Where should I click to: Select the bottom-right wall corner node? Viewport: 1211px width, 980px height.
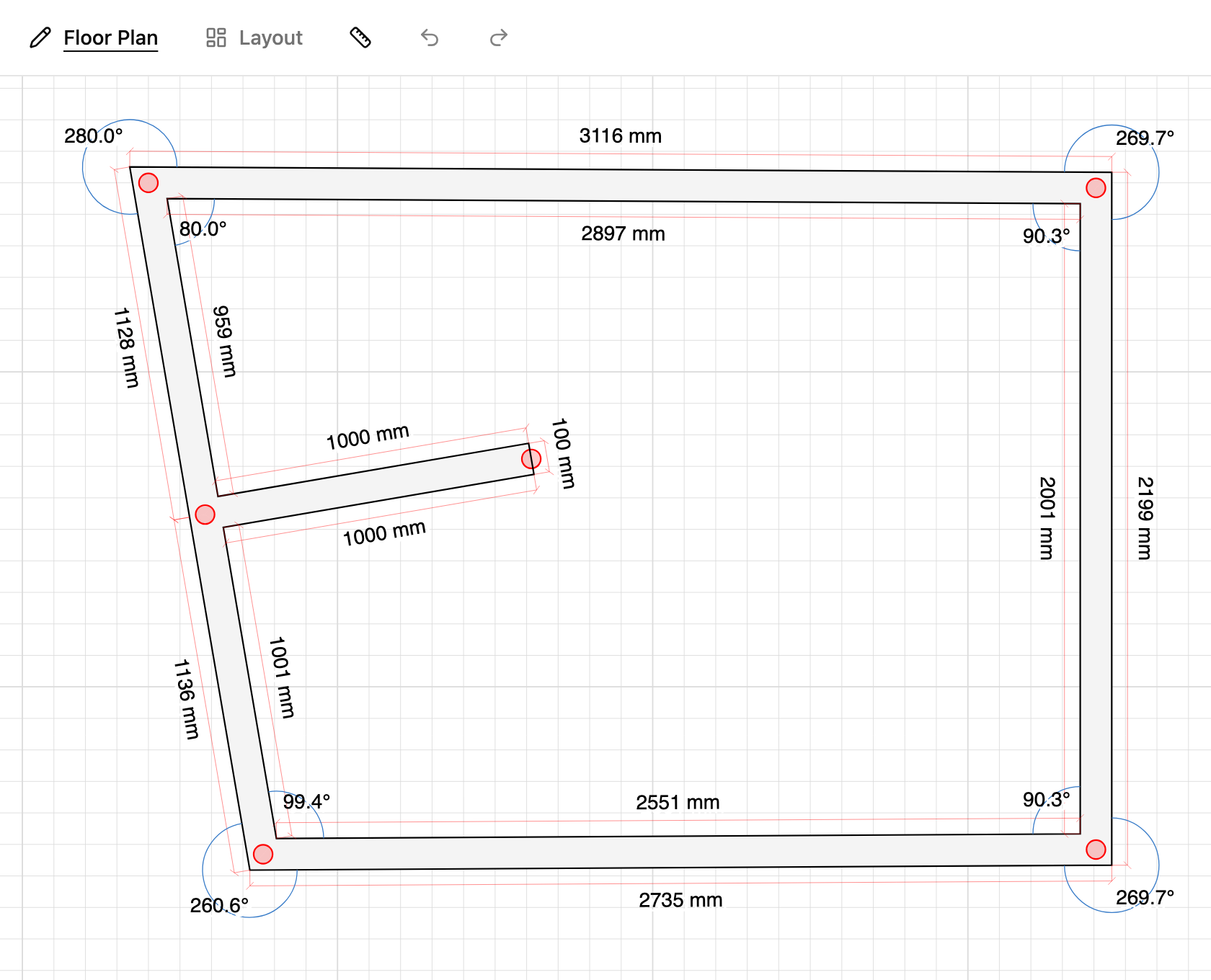pyautogui.click(x=1096, y=850)
